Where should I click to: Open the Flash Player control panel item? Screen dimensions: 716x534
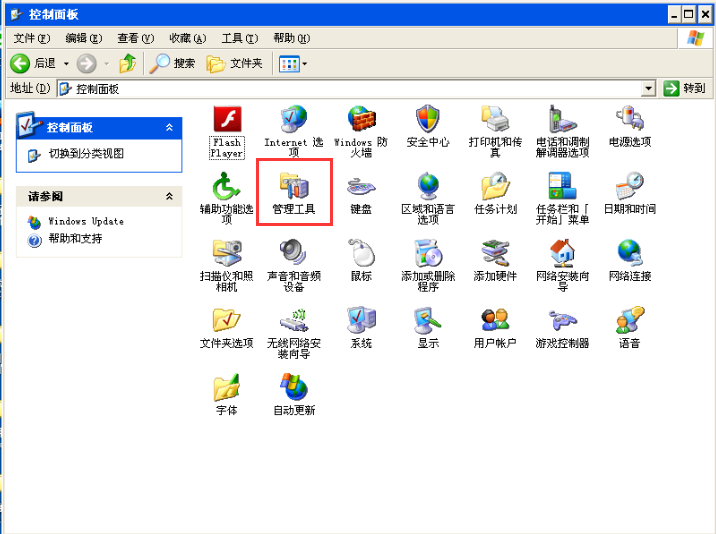tap(227, 132)
